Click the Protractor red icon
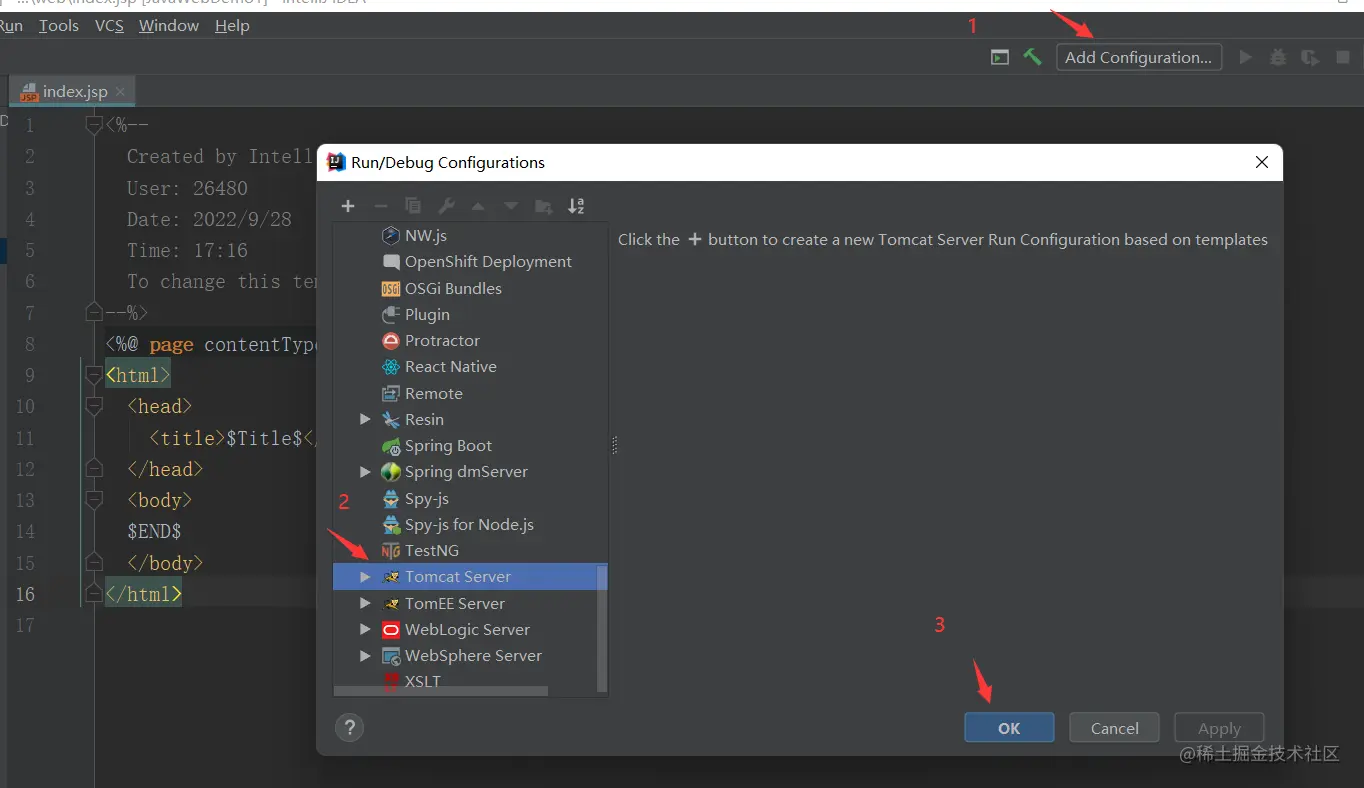The width and height of the screenshot is (1364, 788). click(391, 341)
